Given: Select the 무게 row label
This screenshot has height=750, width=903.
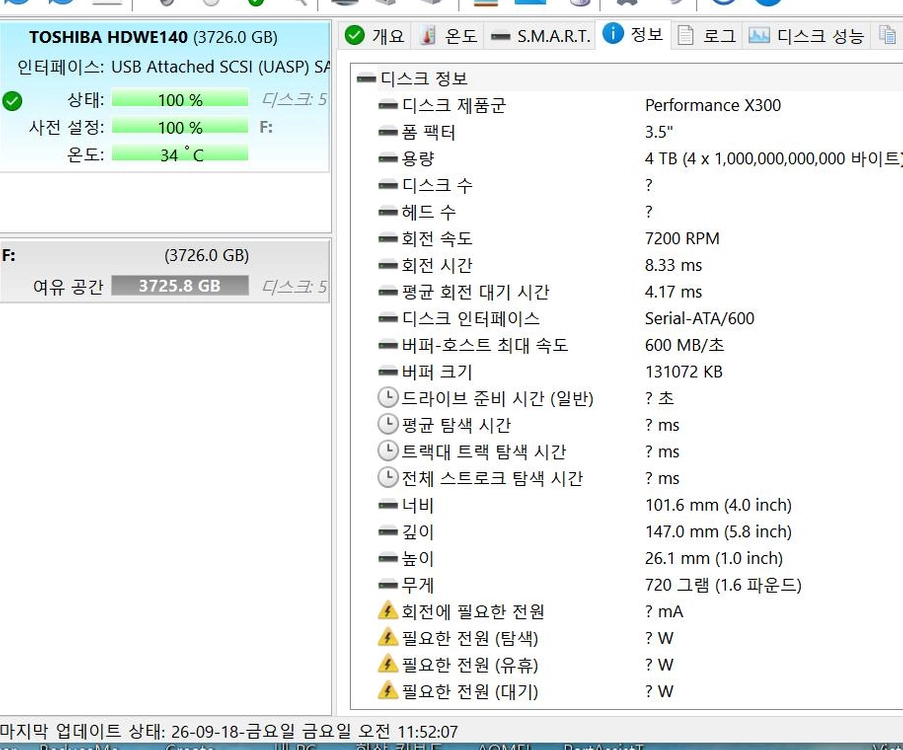Looking at the screenshot, I should pos(418,585).
